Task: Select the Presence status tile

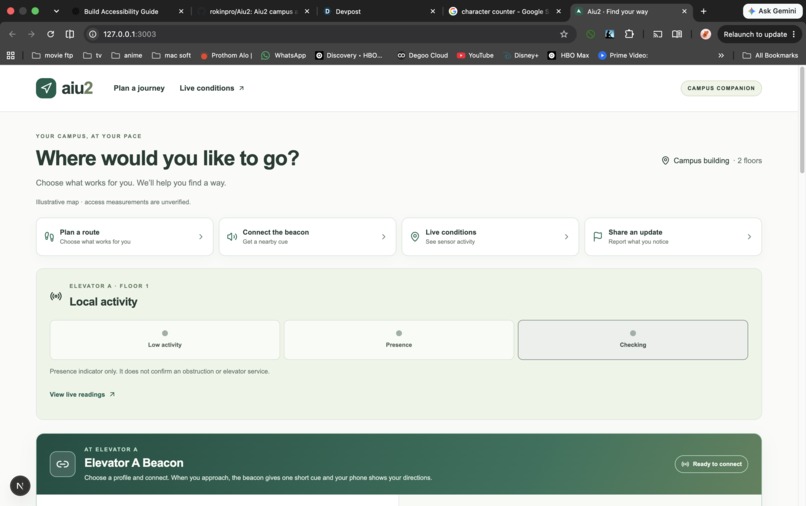Action: (398, 339)
